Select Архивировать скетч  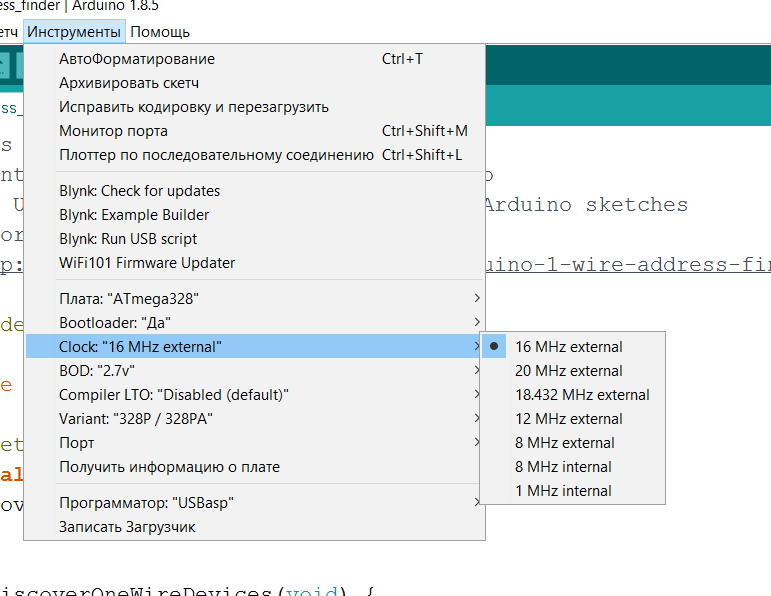[254, 83]
